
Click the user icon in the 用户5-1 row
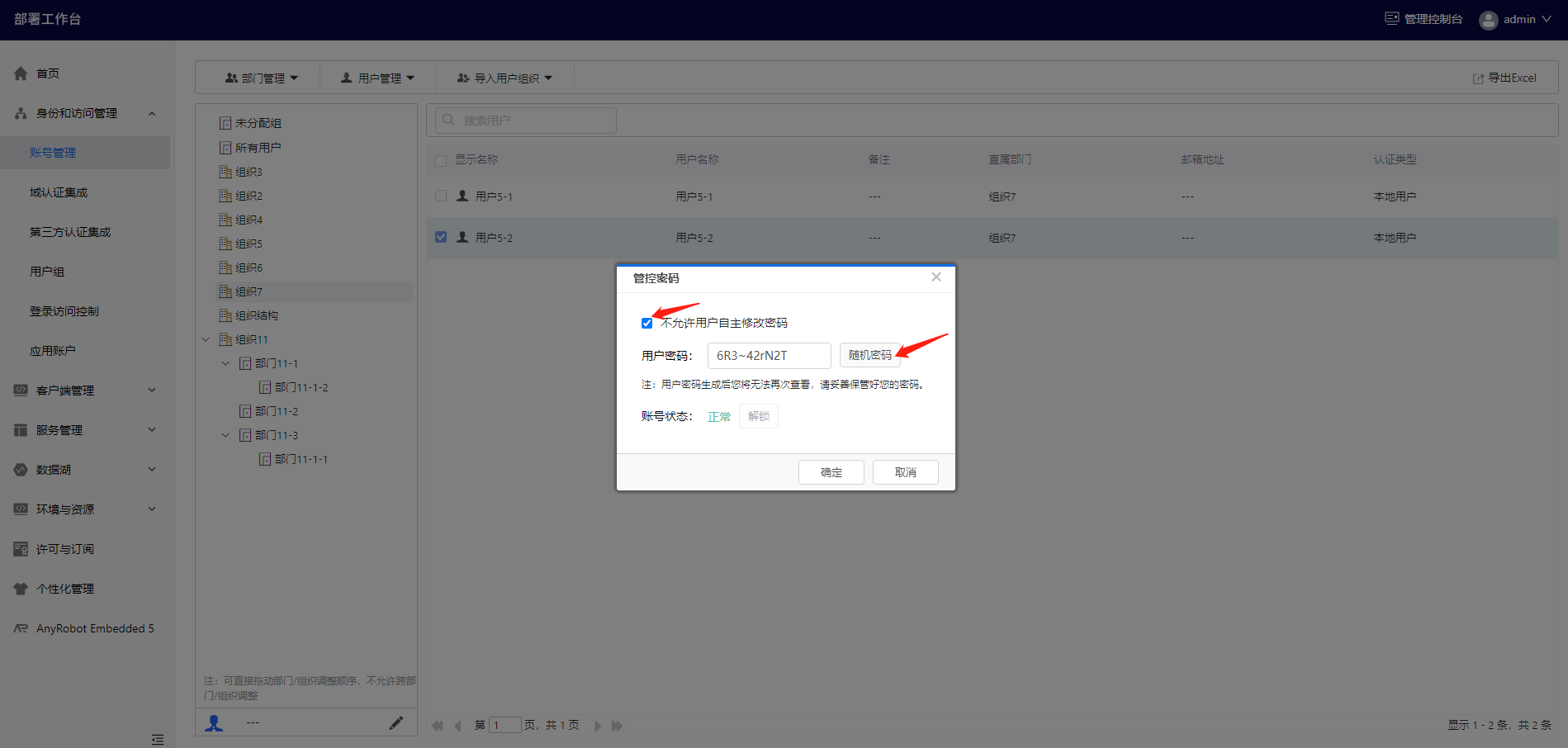(462, 196)
